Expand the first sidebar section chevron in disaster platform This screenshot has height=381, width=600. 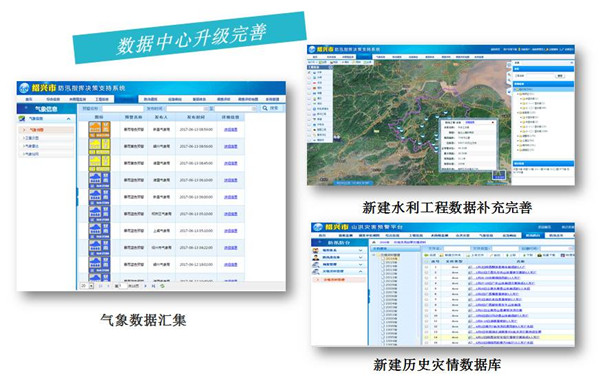(360, 250)
